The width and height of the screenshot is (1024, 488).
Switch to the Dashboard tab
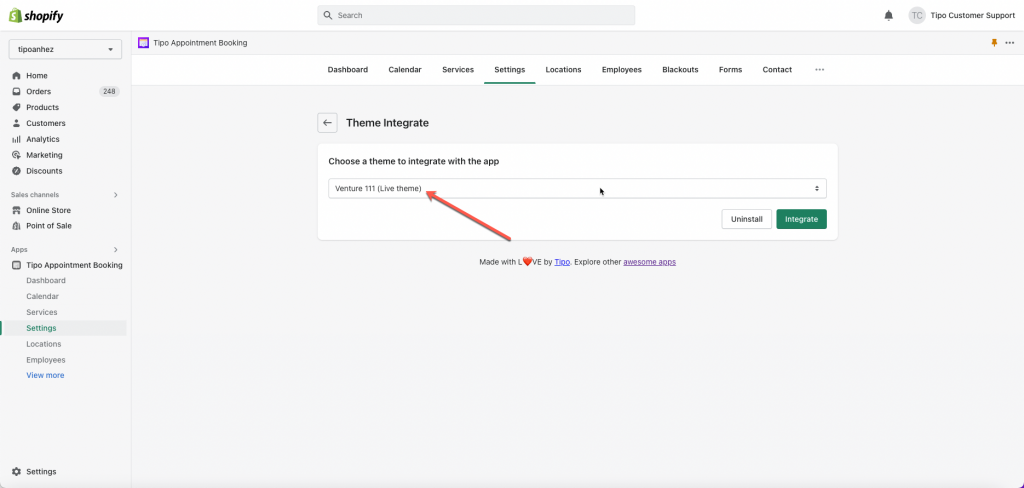click(347, 69)
